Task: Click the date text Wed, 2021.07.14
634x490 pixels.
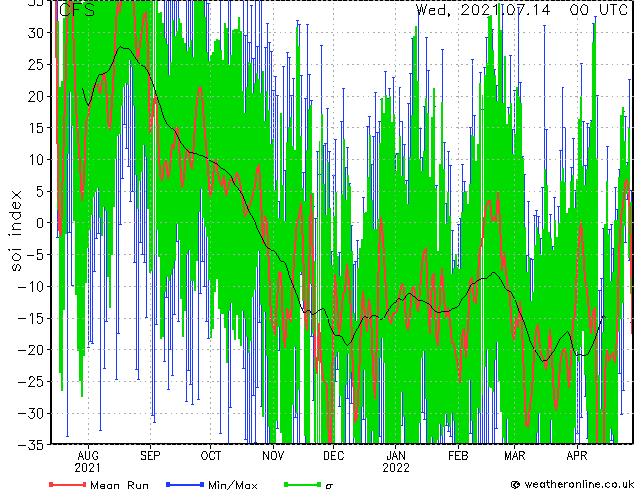Action: click(x=483, y=10)
